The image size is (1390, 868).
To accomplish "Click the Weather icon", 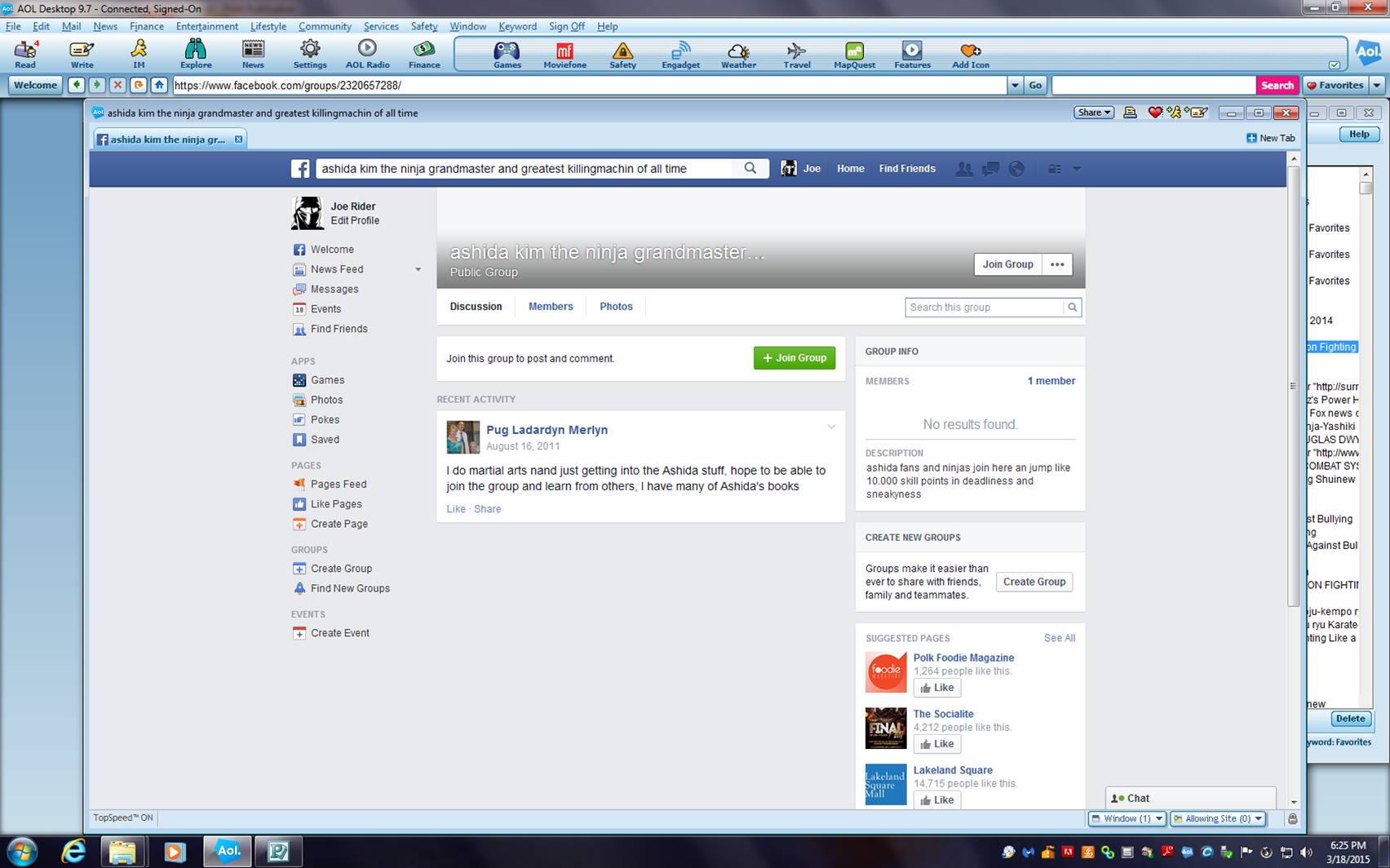I will (738, 55).
